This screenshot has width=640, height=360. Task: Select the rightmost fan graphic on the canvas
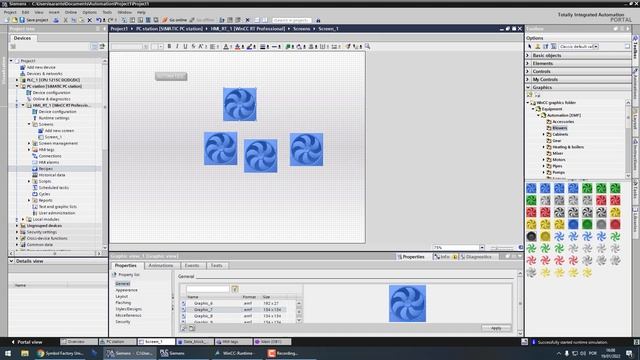click(x=306, y=149)
